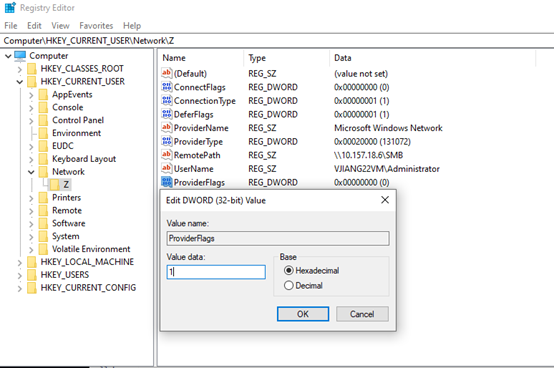The image size is (554, 368).
Task: Click the HKEY_USERS folder icon
Action: tap(32, 275)
